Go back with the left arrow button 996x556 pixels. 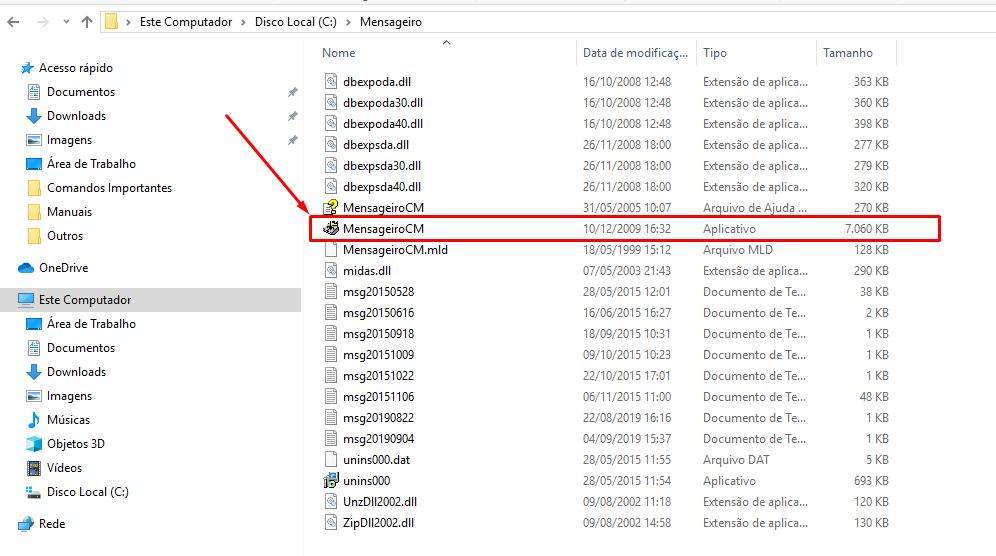pos(13,22)
